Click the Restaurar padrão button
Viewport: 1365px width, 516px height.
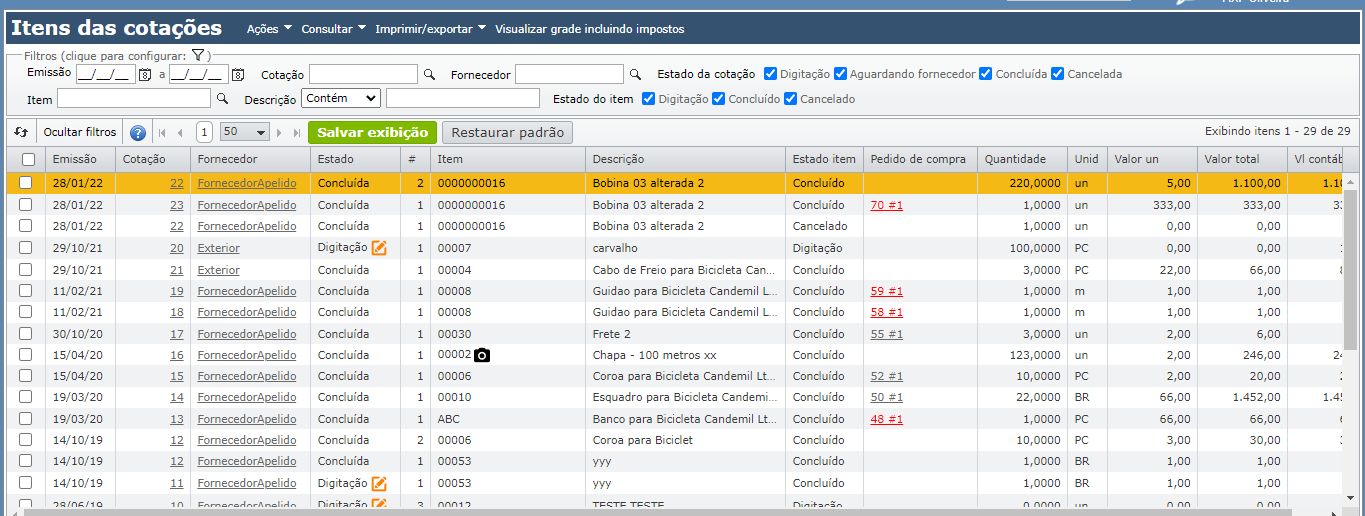pos(508,132)
